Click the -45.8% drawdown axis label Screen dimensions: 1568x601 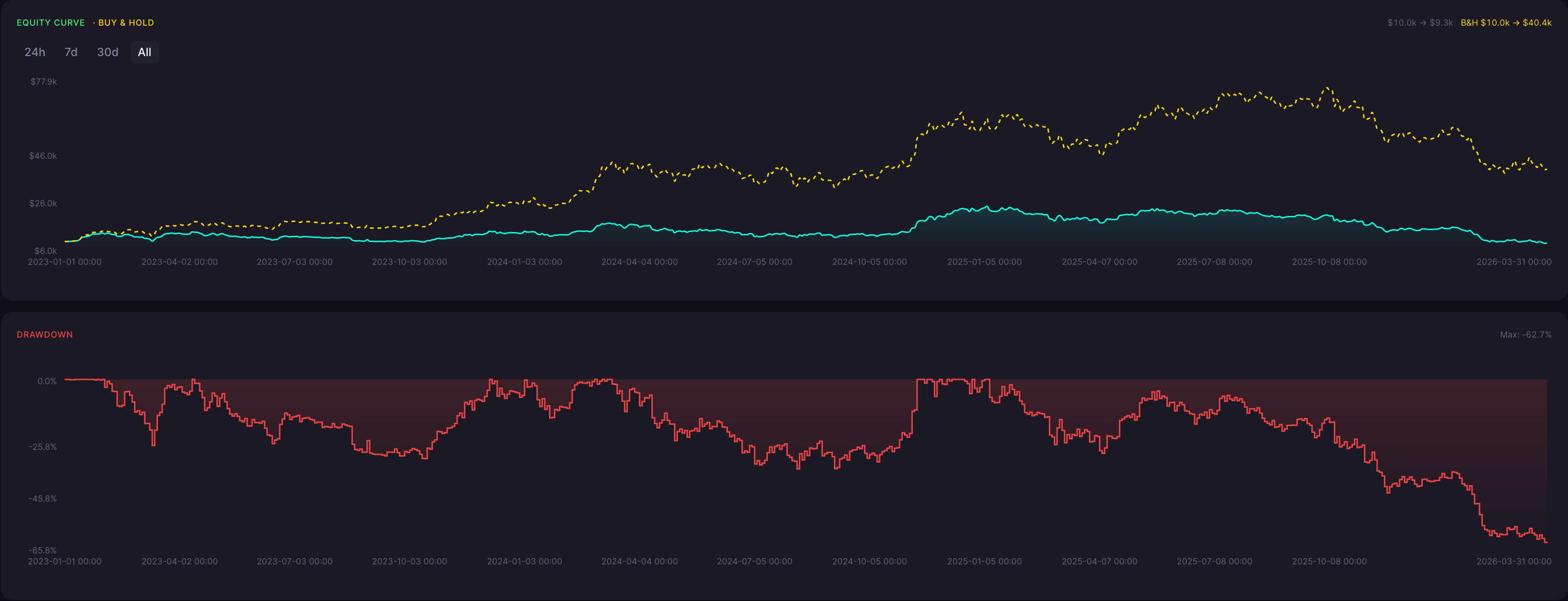43,498
